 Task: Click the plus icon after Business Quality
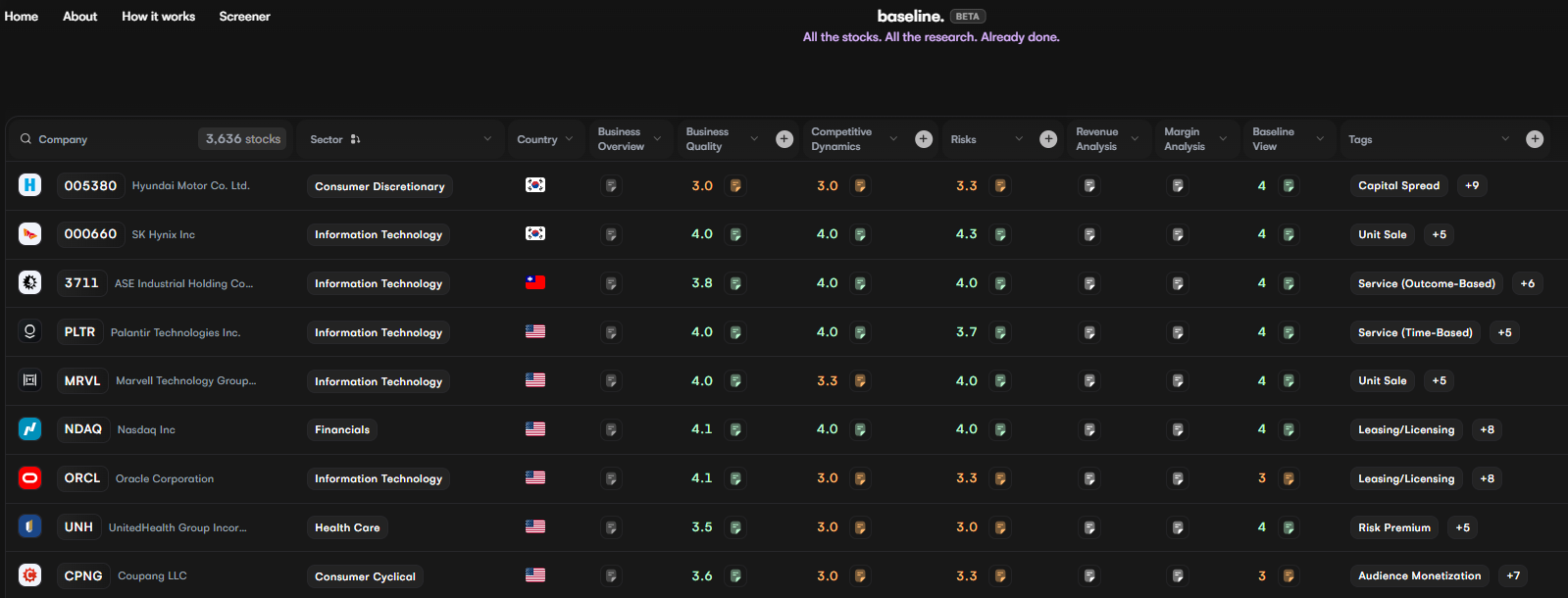[x=784, y=139]
